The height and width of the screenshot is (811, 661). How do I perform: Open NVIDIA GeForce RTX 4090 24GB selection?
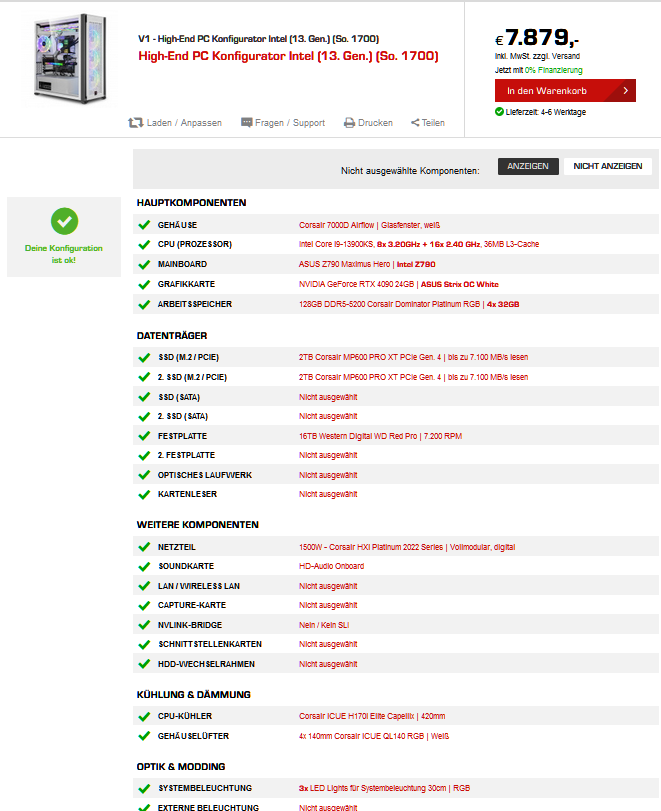pos(399,284)
